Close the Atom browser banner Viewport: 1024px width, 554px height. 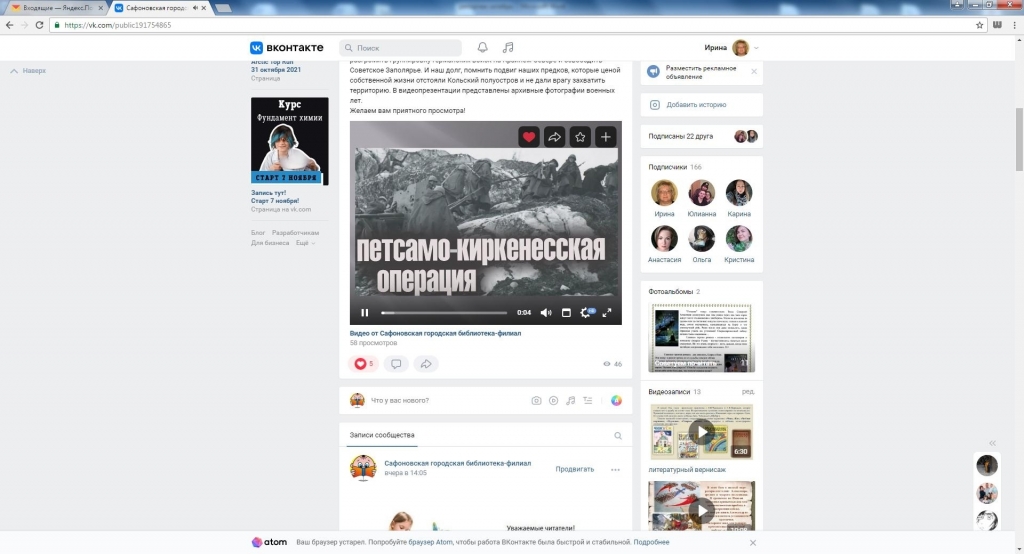coord(752,543)
